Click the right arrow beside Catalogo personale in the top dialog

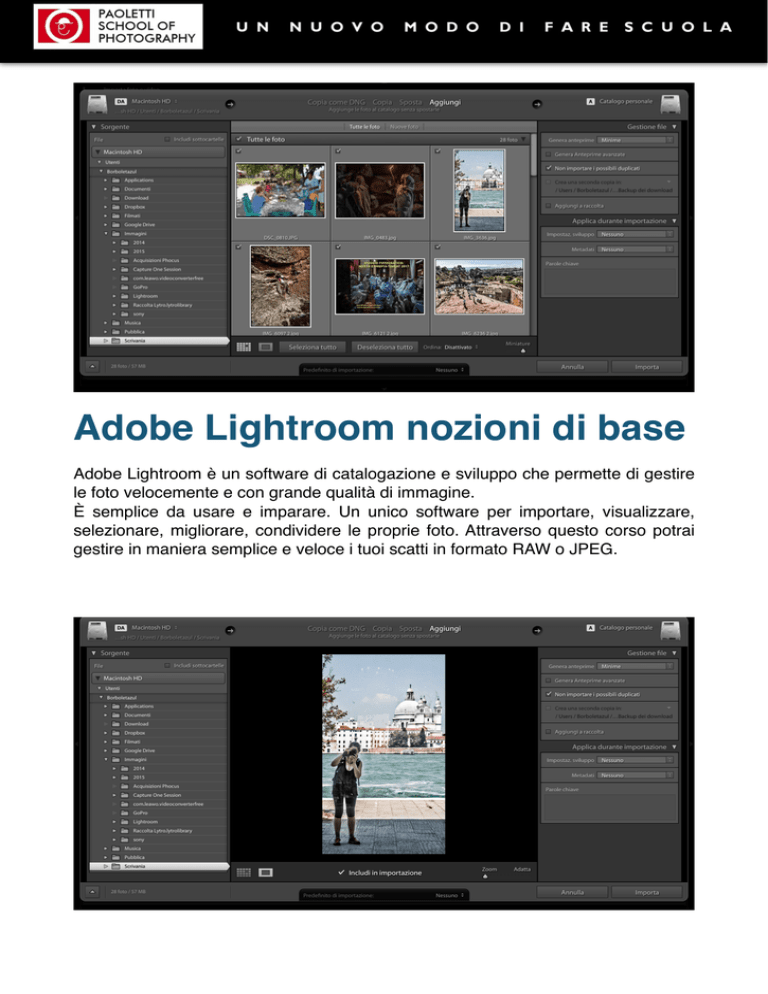pos(537,104)
